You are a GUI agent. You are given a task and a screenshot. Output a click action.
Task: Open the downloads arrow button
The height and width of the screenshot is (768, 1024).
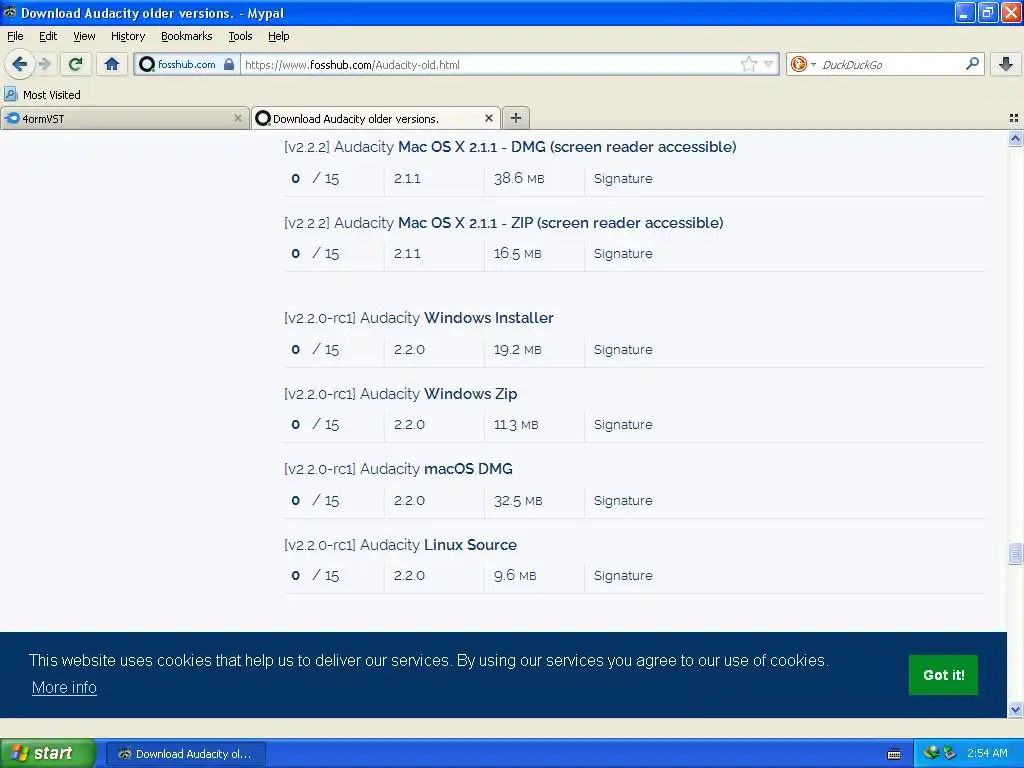1006,64
